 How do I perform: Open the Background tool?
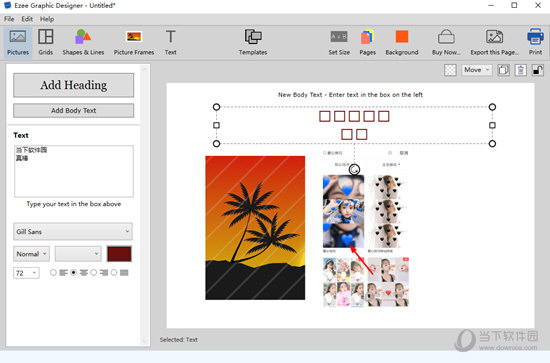[402, 42]
